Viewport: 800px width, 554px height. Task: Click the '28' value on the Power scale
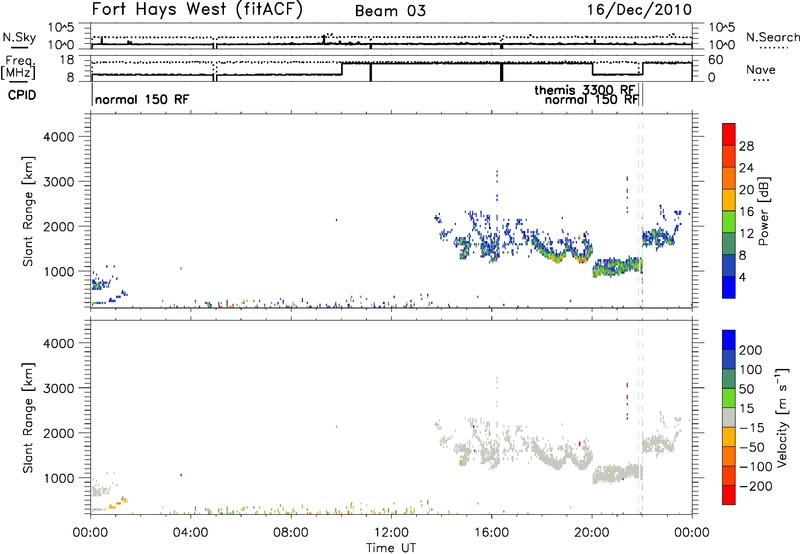coord(746,146)
